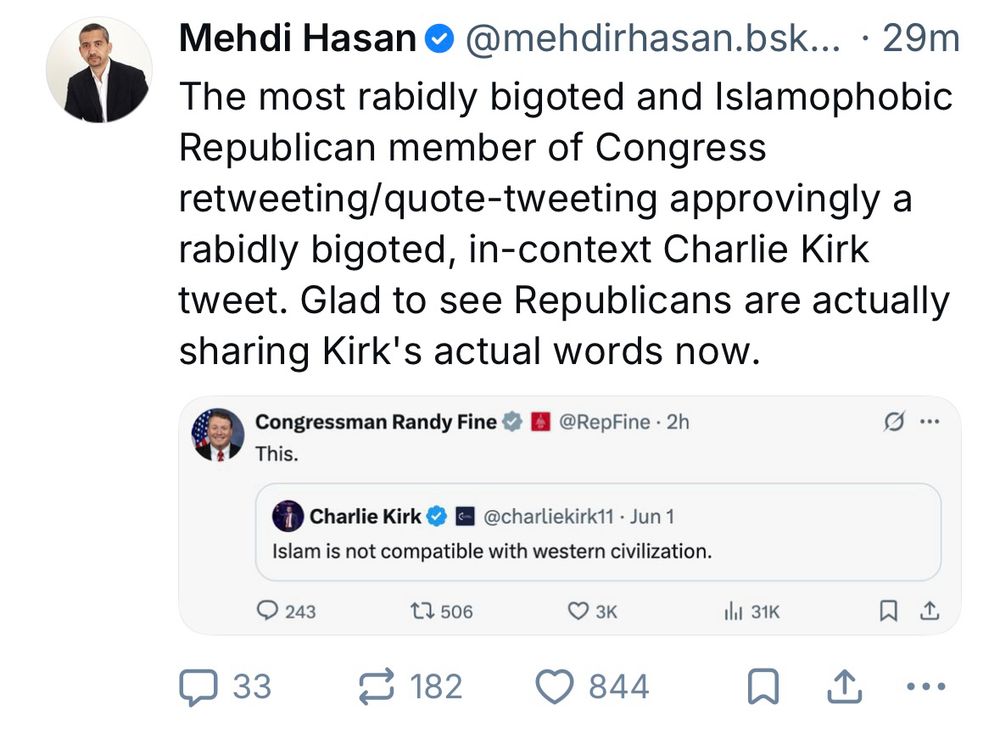This screenshot has height=729, width=1000.
Task: Toggle the like heart showing 844
Action: 556,686
